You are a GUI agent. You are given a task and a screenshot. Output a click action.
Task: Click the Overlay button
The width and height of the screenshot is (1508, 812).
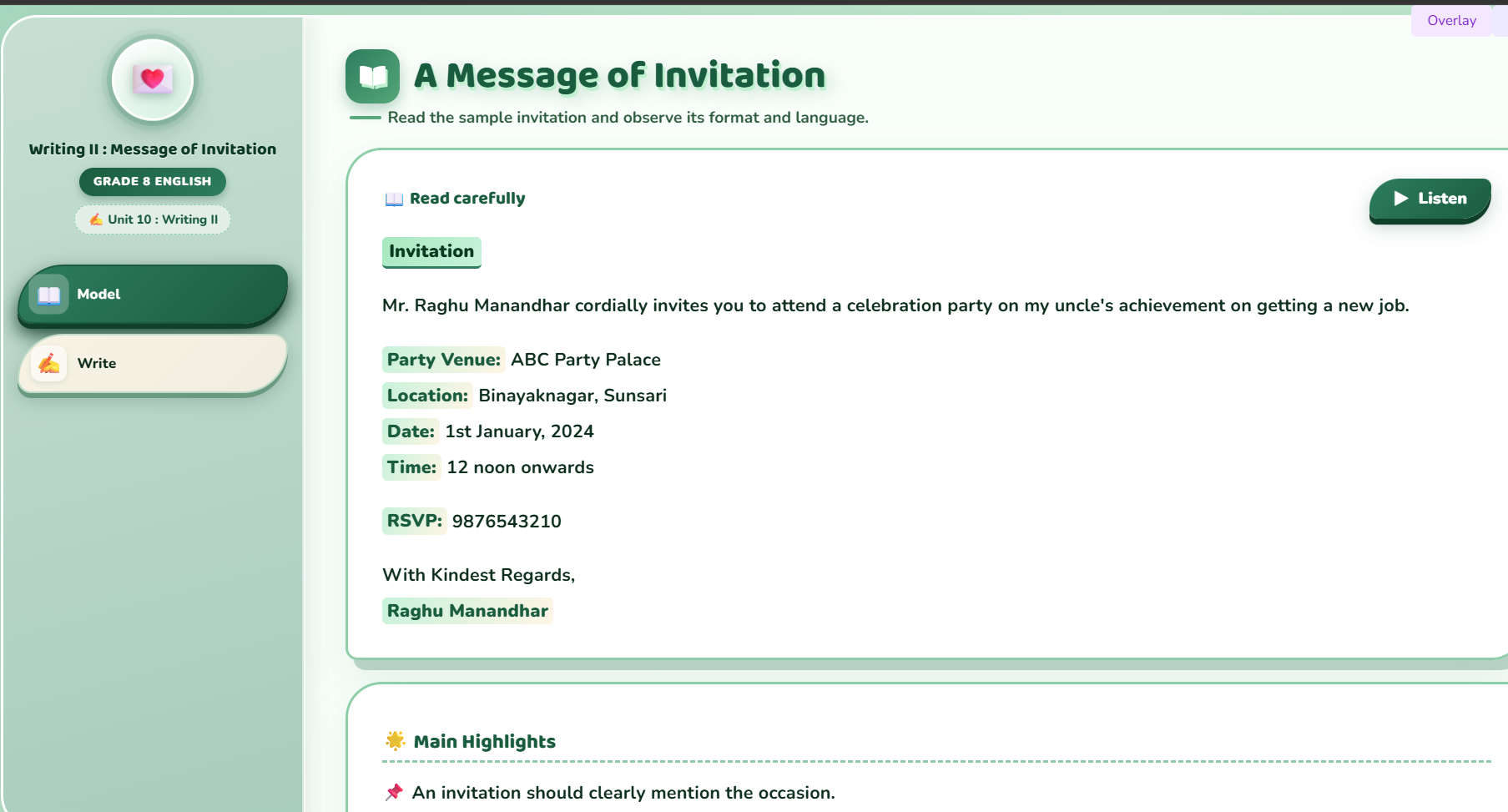pos(1451,21)
